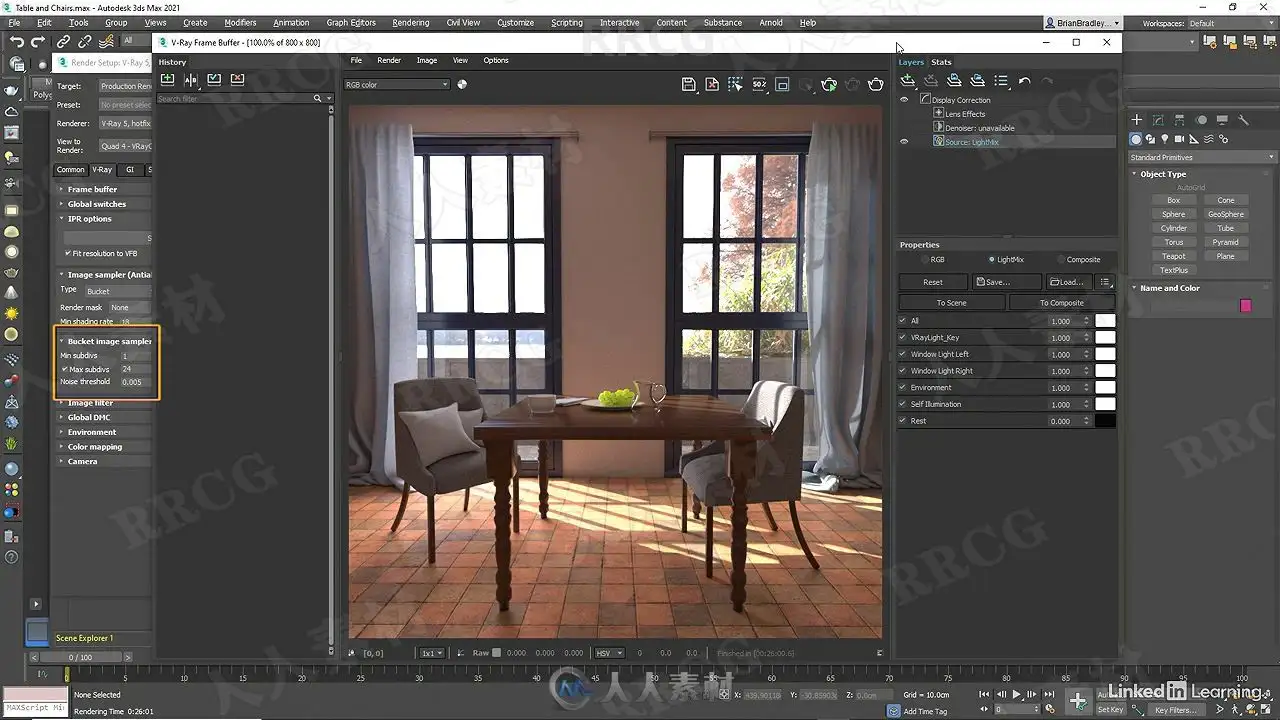Create a Teapot primitive
1280x720 pixels.
[x=1174, y=256]
